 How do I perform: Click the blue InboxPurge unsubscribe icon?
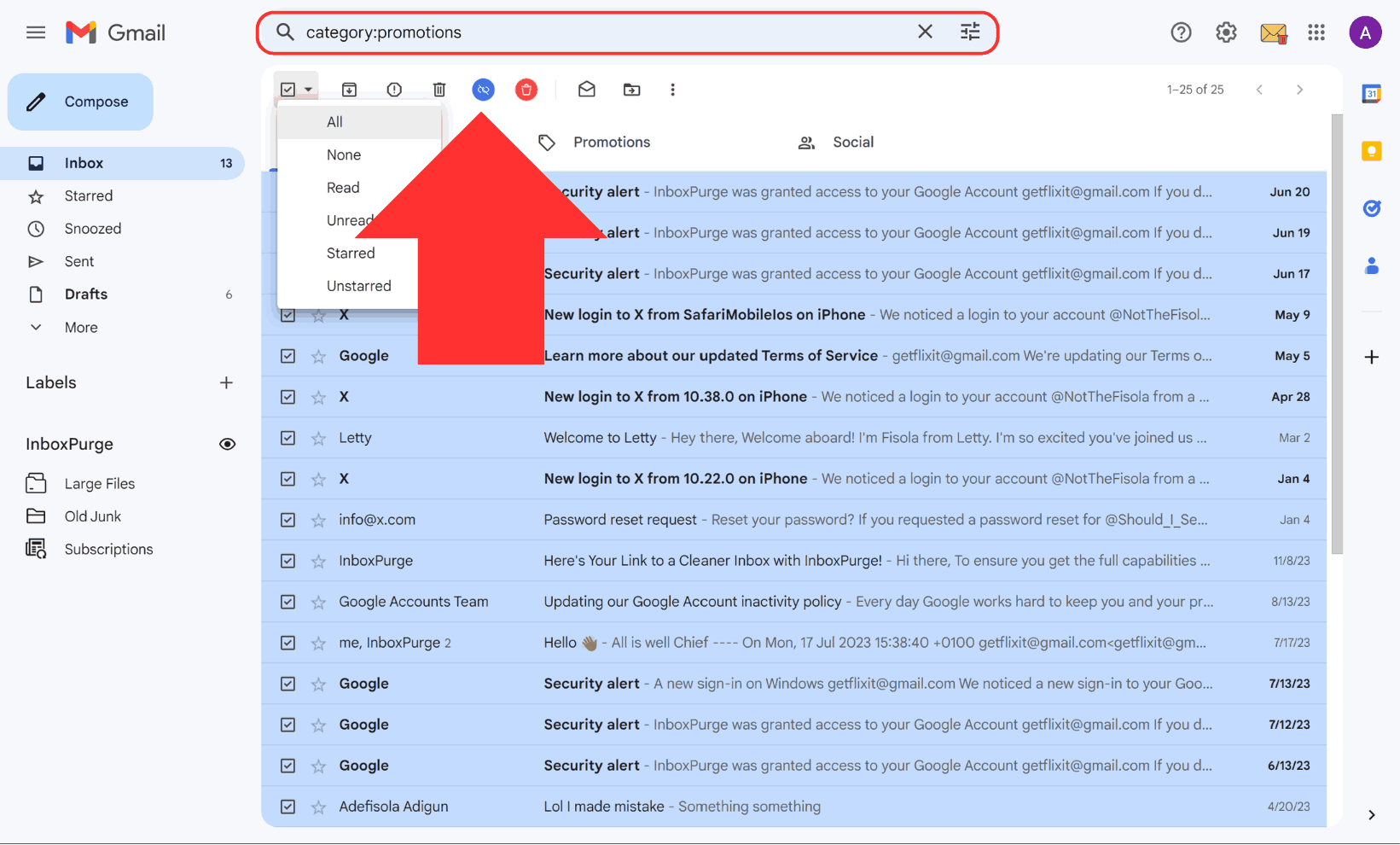tap(484, 90)
